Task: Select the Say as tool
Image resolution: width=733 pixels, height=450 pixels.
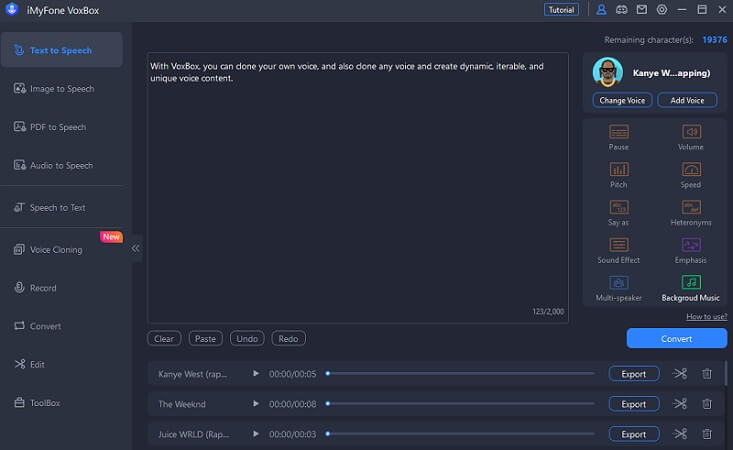Action: 618,213
